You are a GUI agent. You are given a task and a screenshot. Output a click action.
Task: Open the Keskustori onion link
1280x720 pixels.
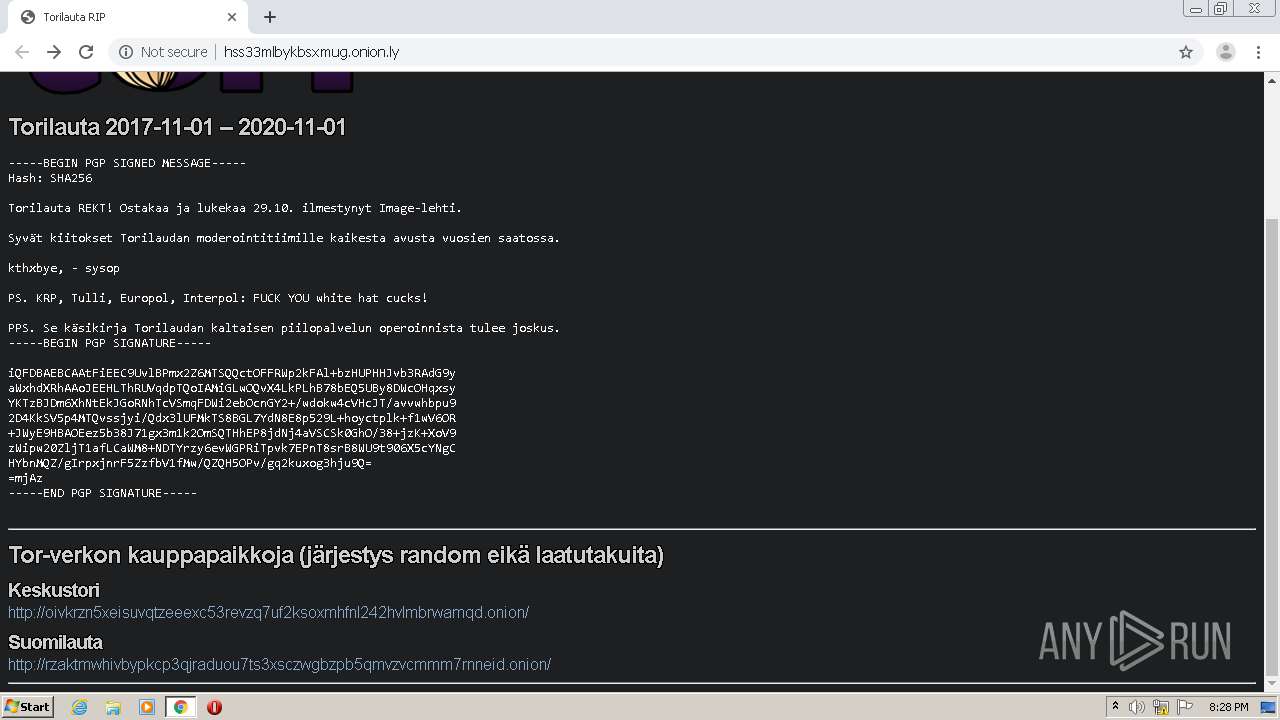point(268,612)
